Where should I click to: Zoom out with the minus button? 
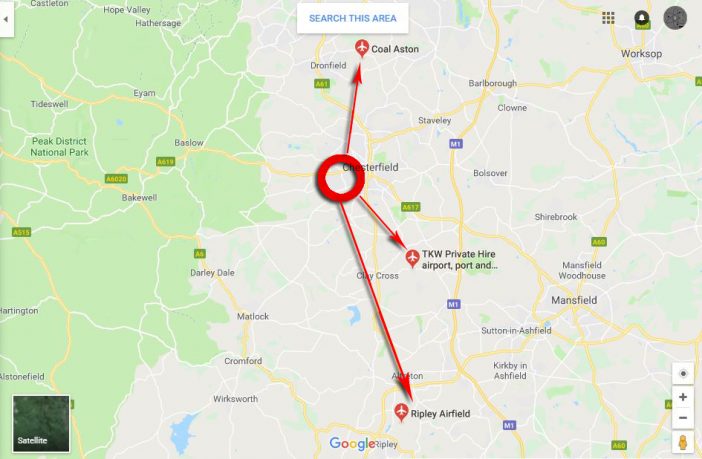click(683, 418)
